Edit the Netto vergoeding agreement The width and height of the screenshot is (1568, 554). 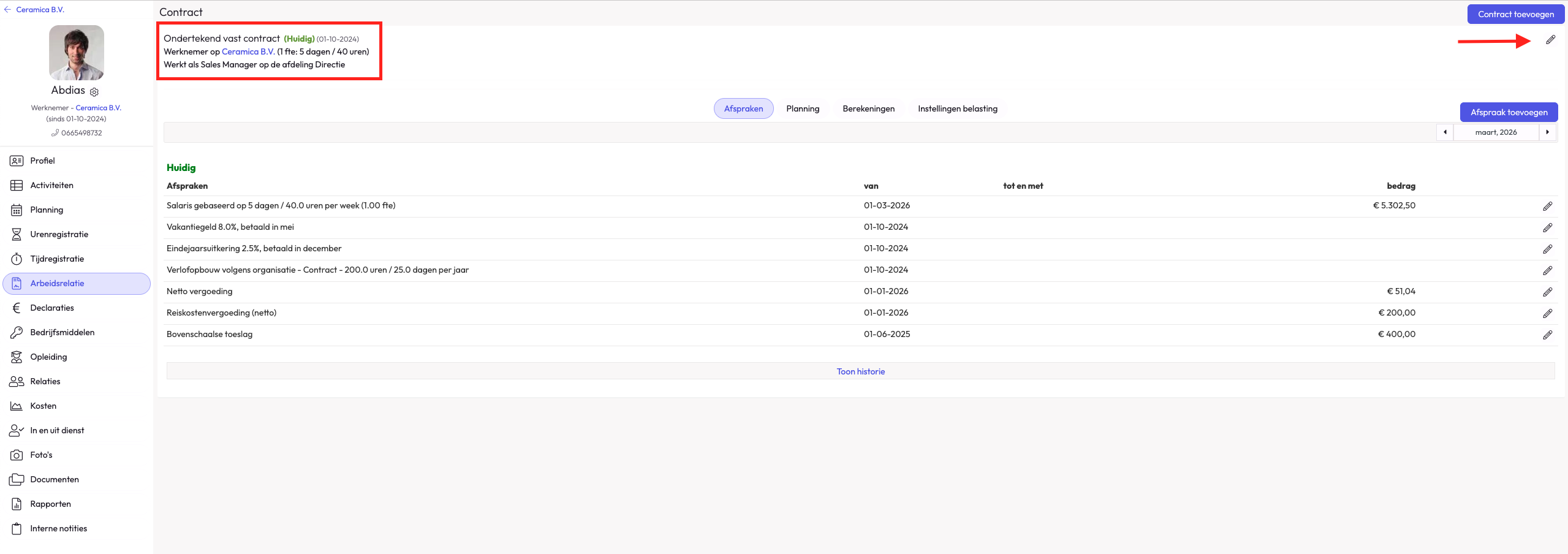(1547, 292)
